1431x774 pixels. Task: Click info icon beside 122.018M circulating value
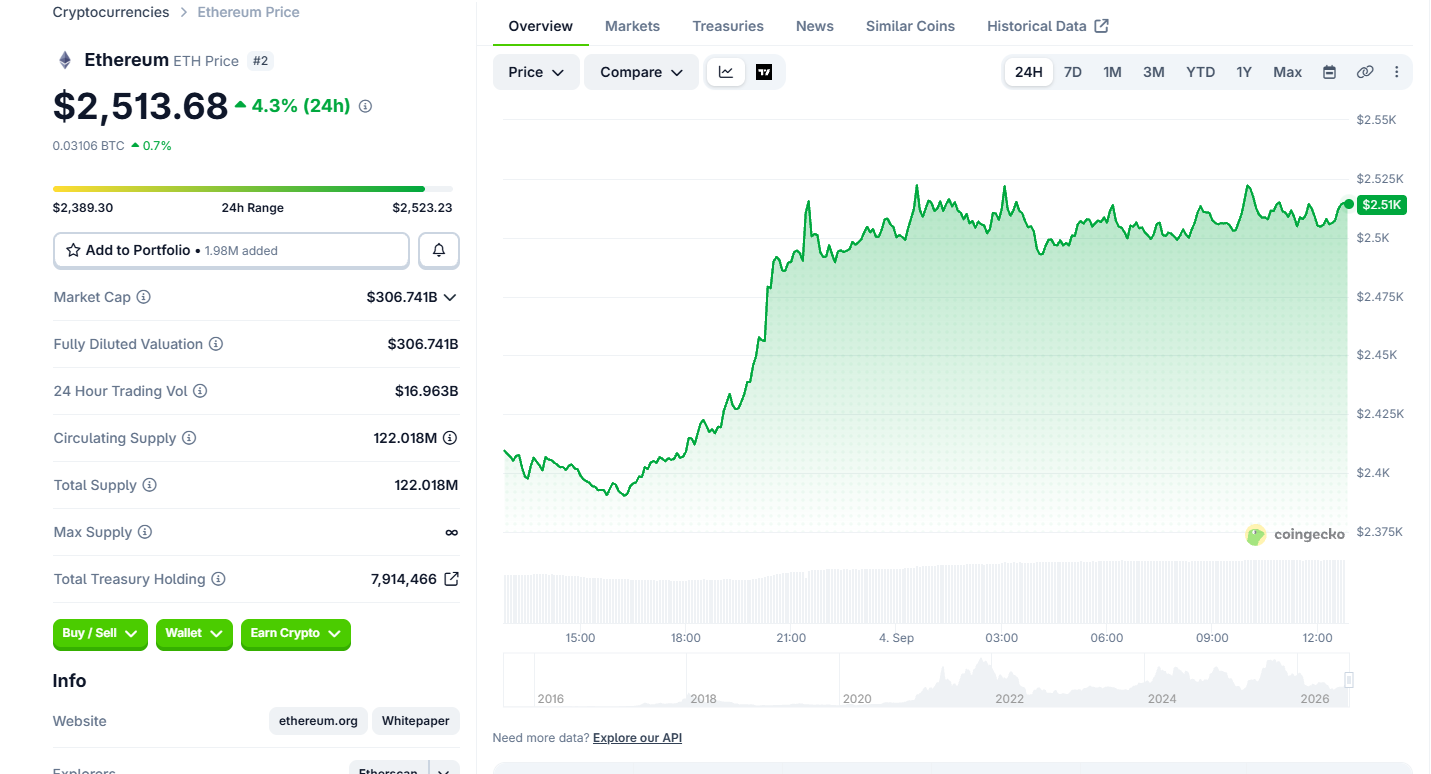(x=450, y=438)
